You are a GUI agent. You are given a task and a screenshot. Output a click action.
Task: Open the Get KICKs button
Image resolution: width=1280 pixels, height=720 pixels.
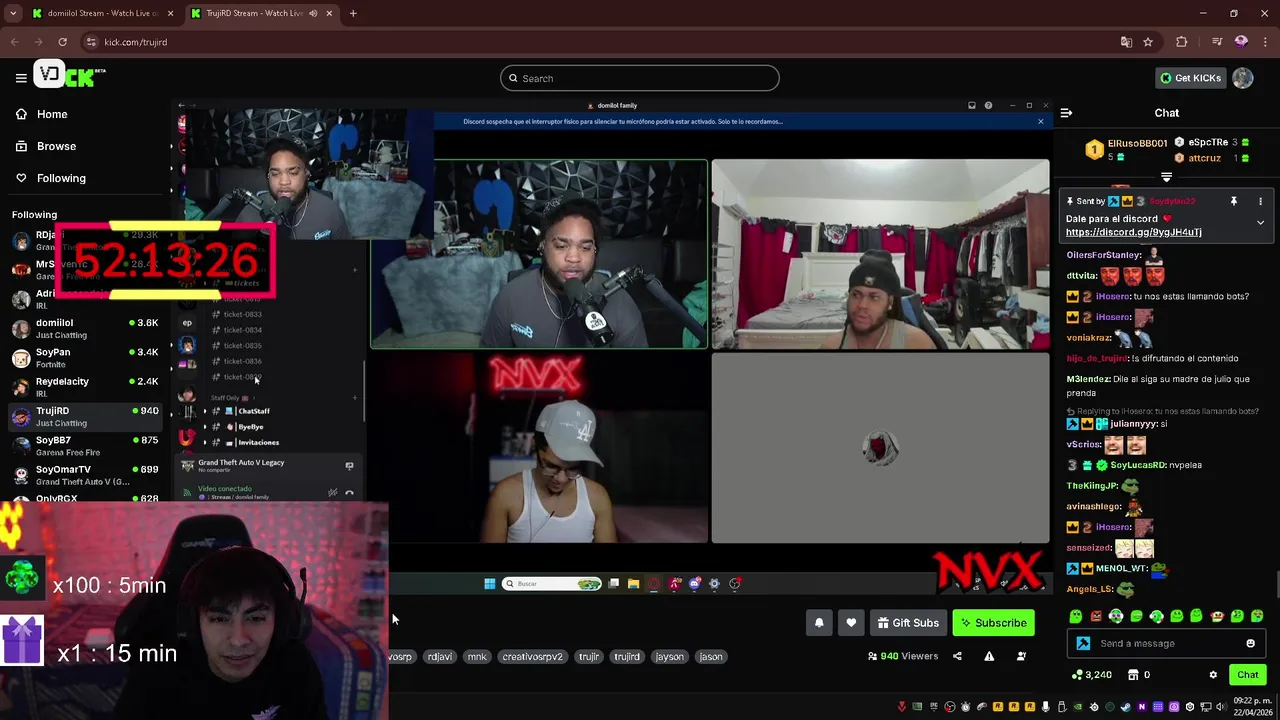1190,78
